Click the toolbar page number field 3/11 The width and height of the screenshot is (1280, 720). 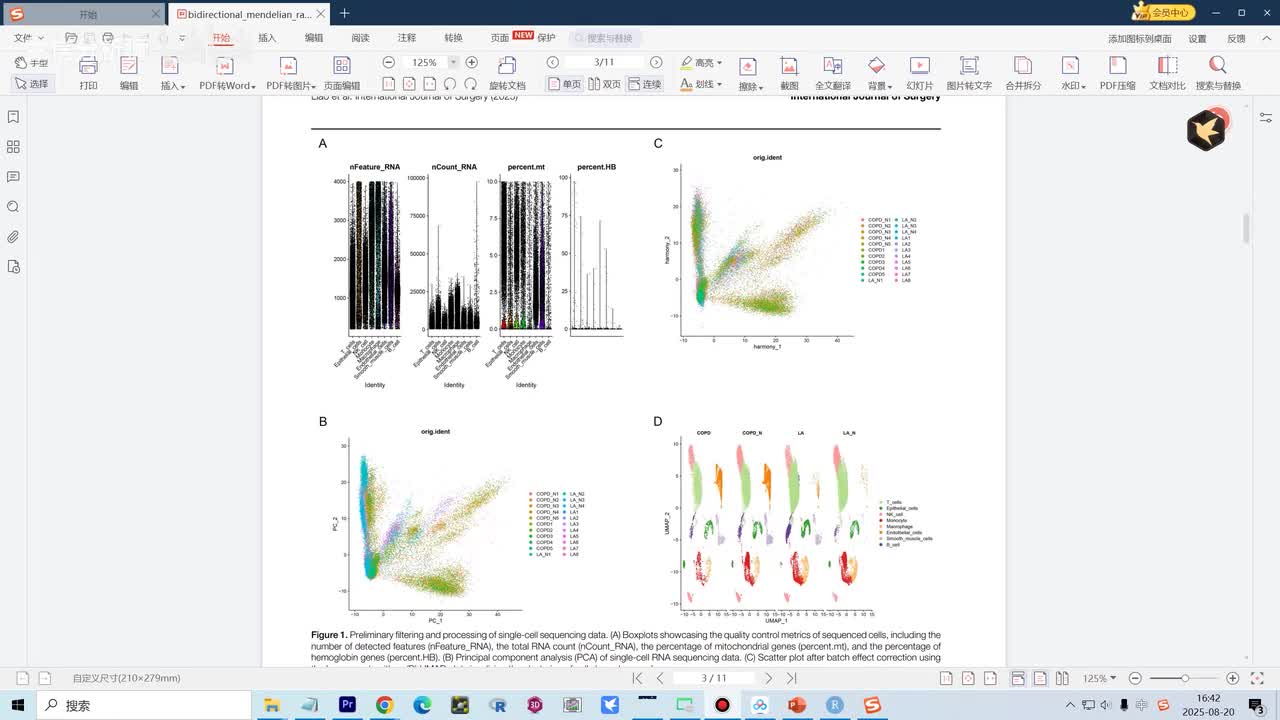(604, 62)
